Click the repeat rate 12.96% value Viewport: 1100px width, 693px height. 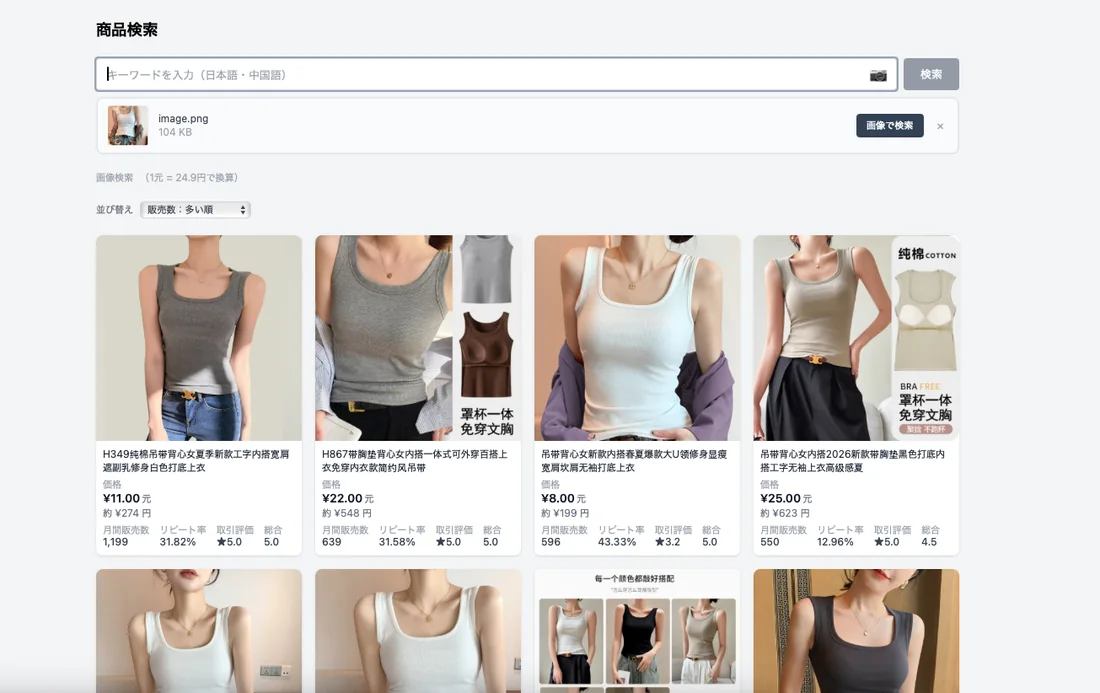pos(835,542)
